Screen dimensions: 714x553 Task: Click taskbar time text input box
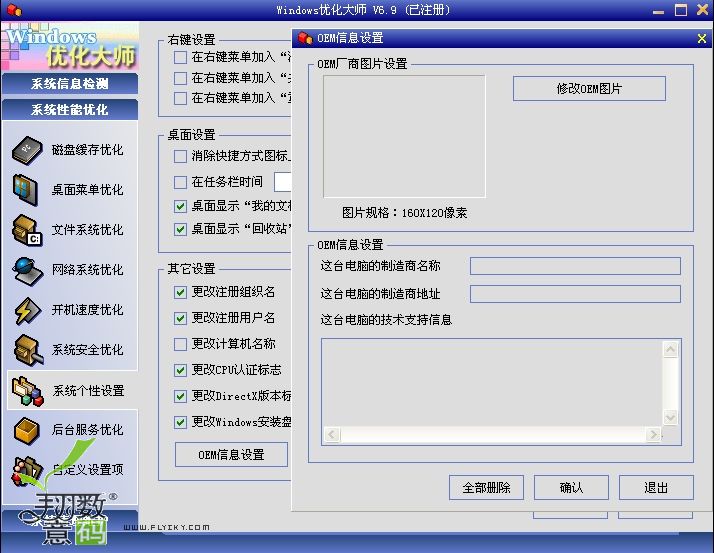282,182
